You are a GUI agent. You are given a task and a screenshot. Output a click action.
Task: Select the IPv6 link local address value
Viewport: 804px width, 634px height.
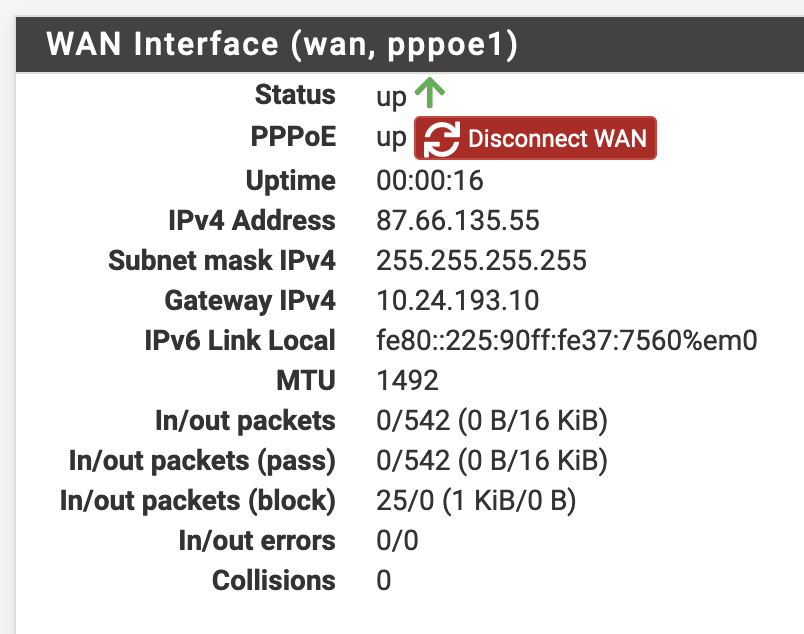[566, 341]
